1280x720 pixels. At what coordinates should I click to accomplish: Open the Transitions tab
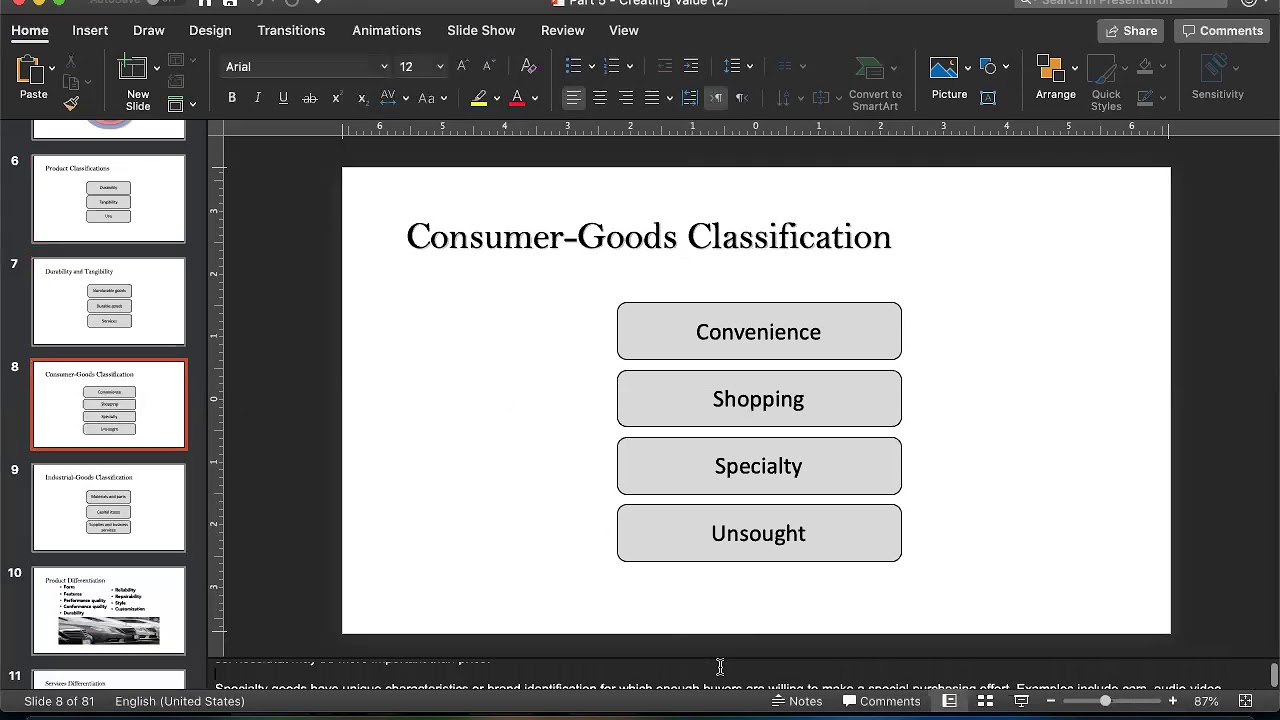pos(291,30)
